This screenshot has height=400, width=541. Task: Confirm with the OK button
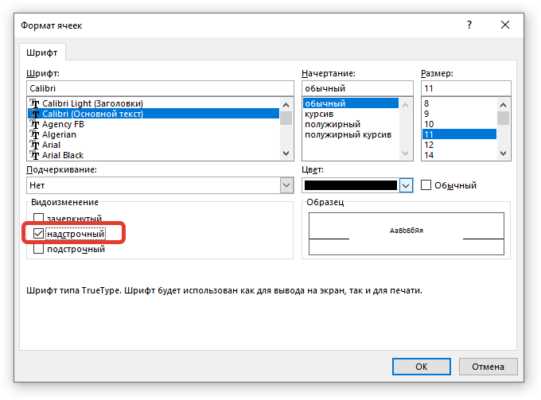tap(421, 367)
